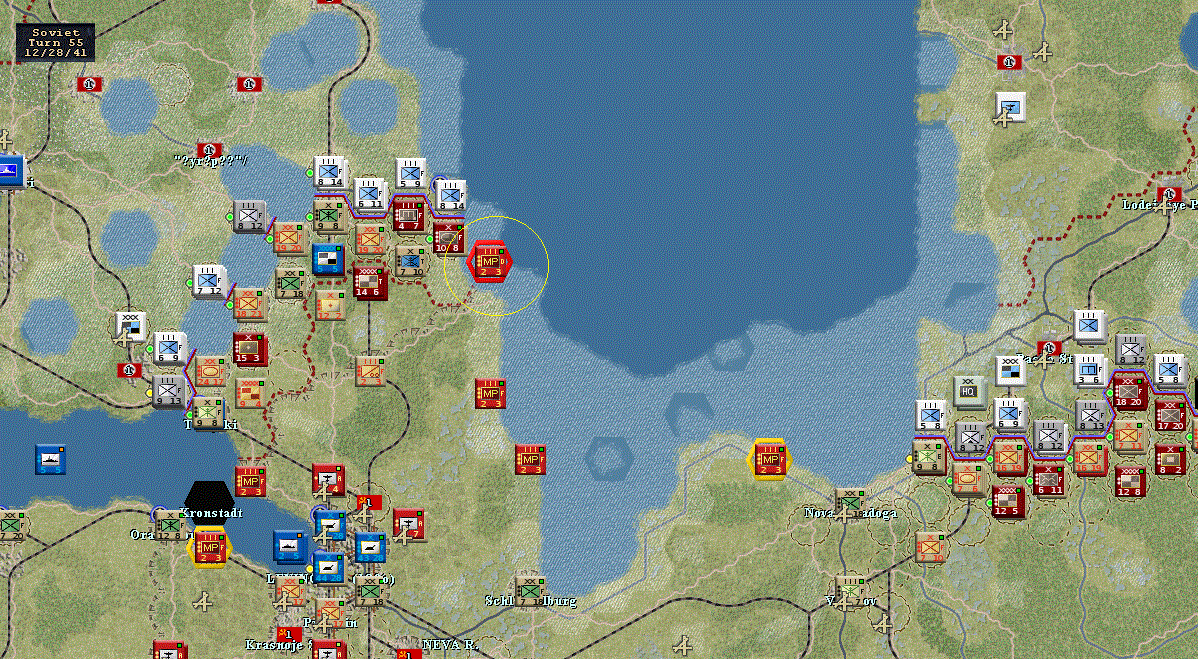
Task: Select the dark red 18-20 division counter
Action: click(1128, 391)
